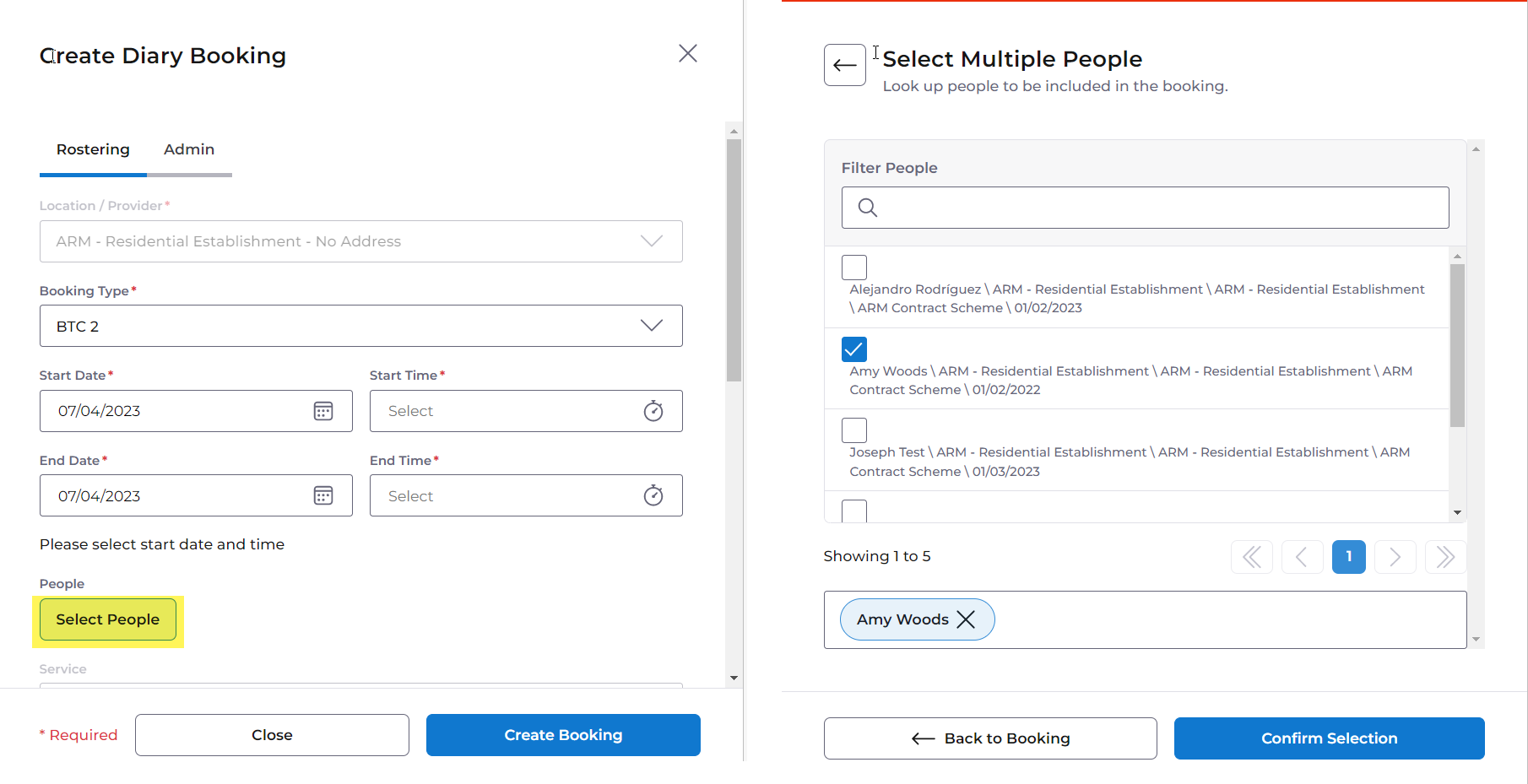Go to the last page of people
Viewport: 1528px width, 784px height.
tap(1445, 557)
